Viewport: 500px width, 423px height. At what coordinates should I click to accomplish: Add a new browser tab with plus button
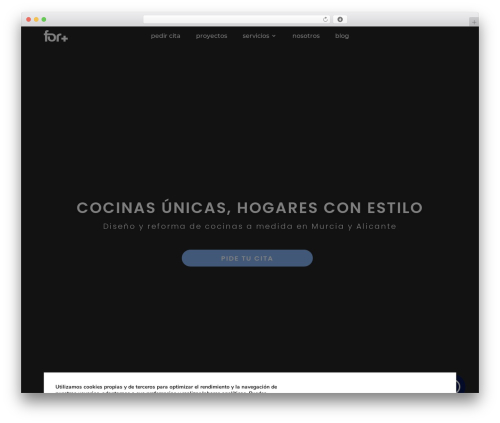click(x=474, y=22)
